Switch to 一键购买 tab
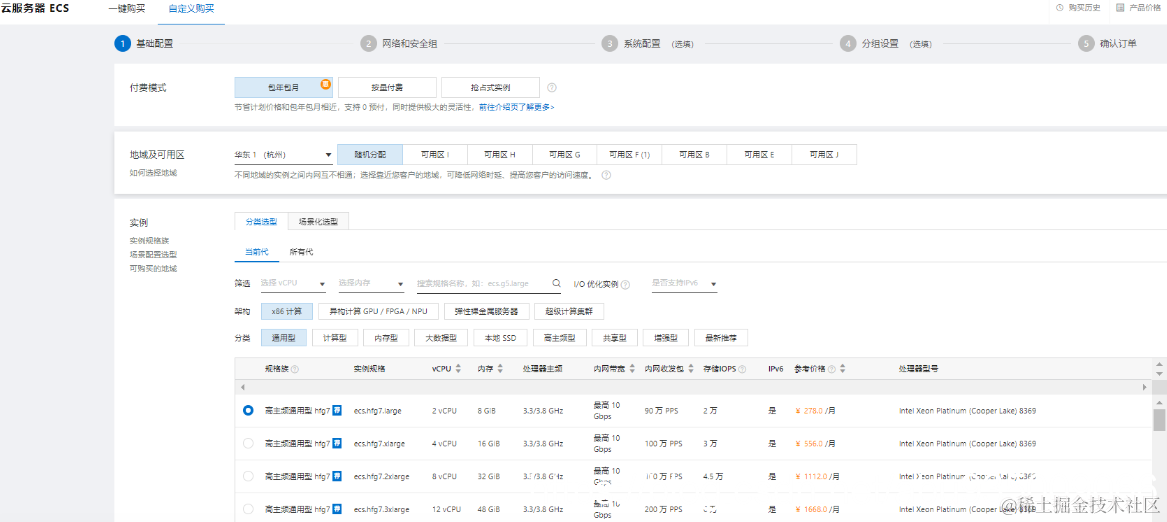 127,9
